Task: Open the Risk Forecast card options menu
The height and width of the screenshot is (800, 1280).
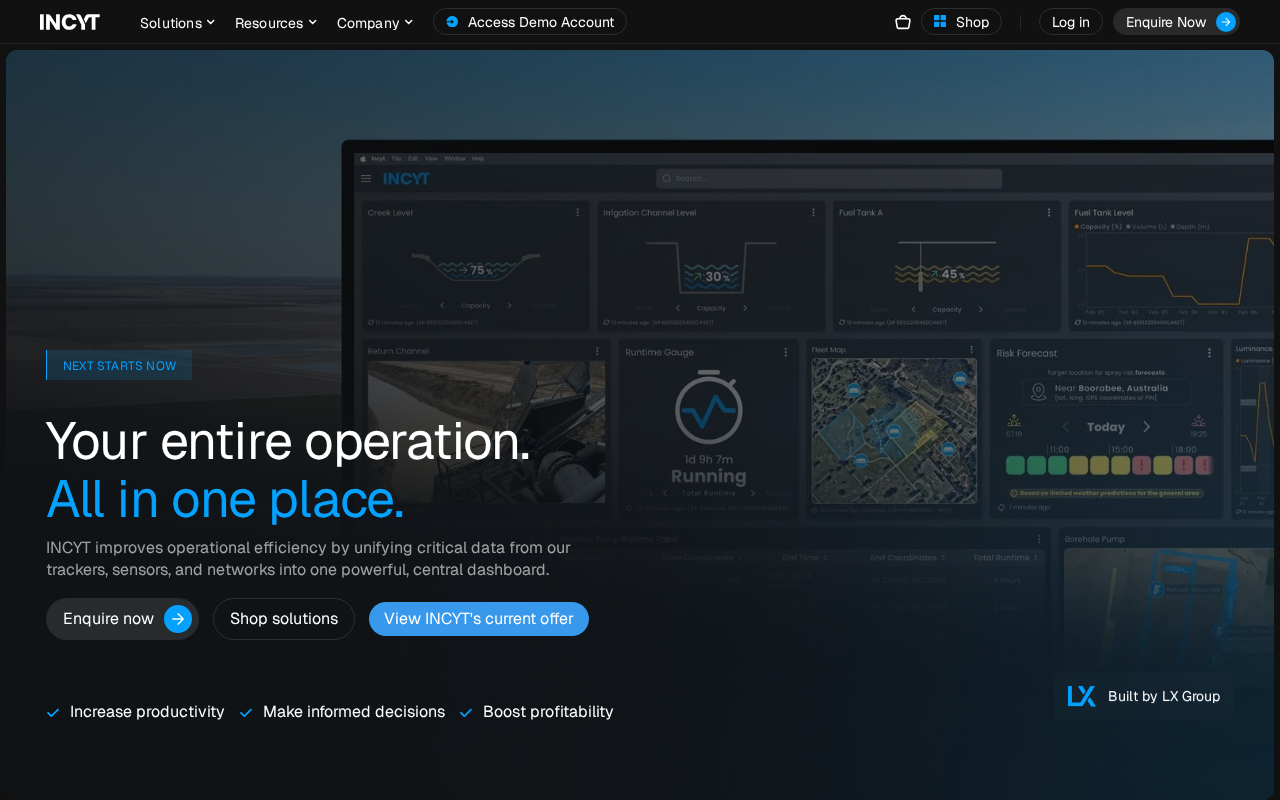Action: pos(1209,353)
